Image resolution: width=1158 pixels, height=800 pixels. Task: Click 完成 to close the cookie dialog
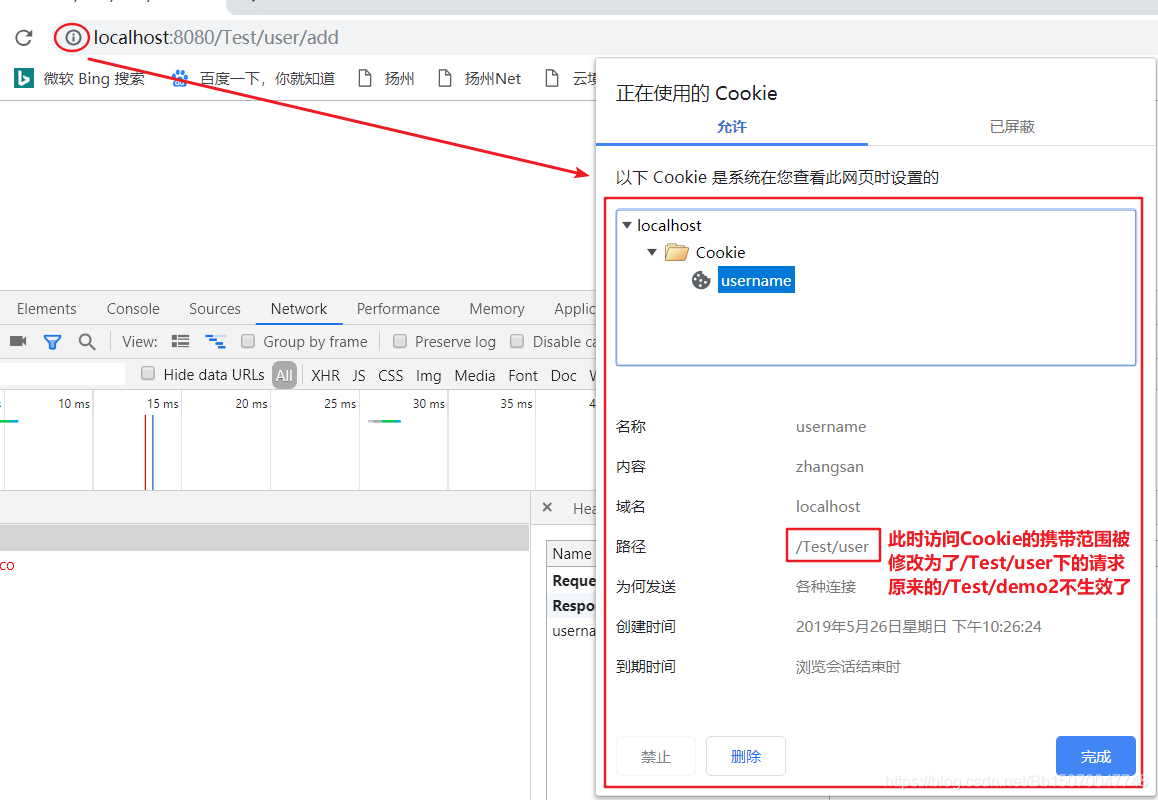[1095, 756]
